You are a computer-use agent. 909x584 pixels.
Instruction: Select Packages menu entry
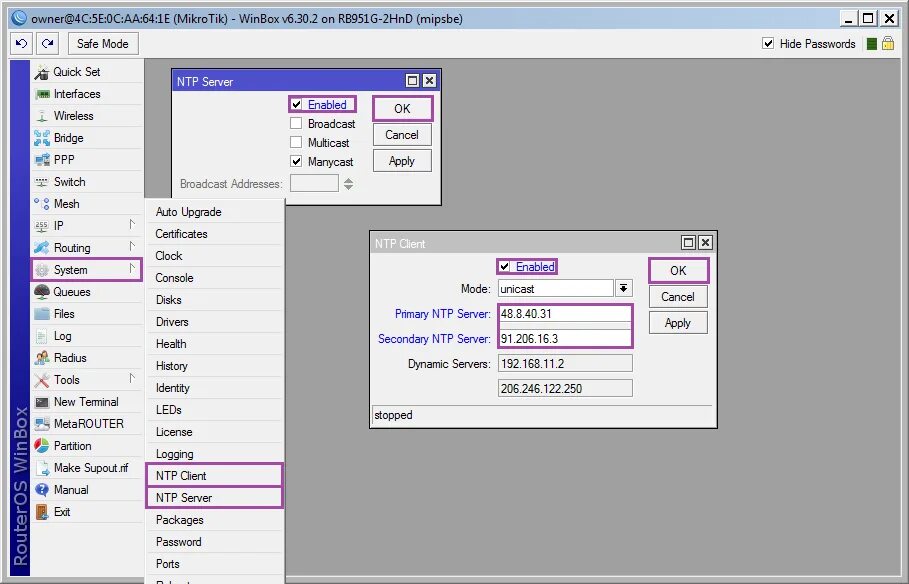[x=214, y=520]
